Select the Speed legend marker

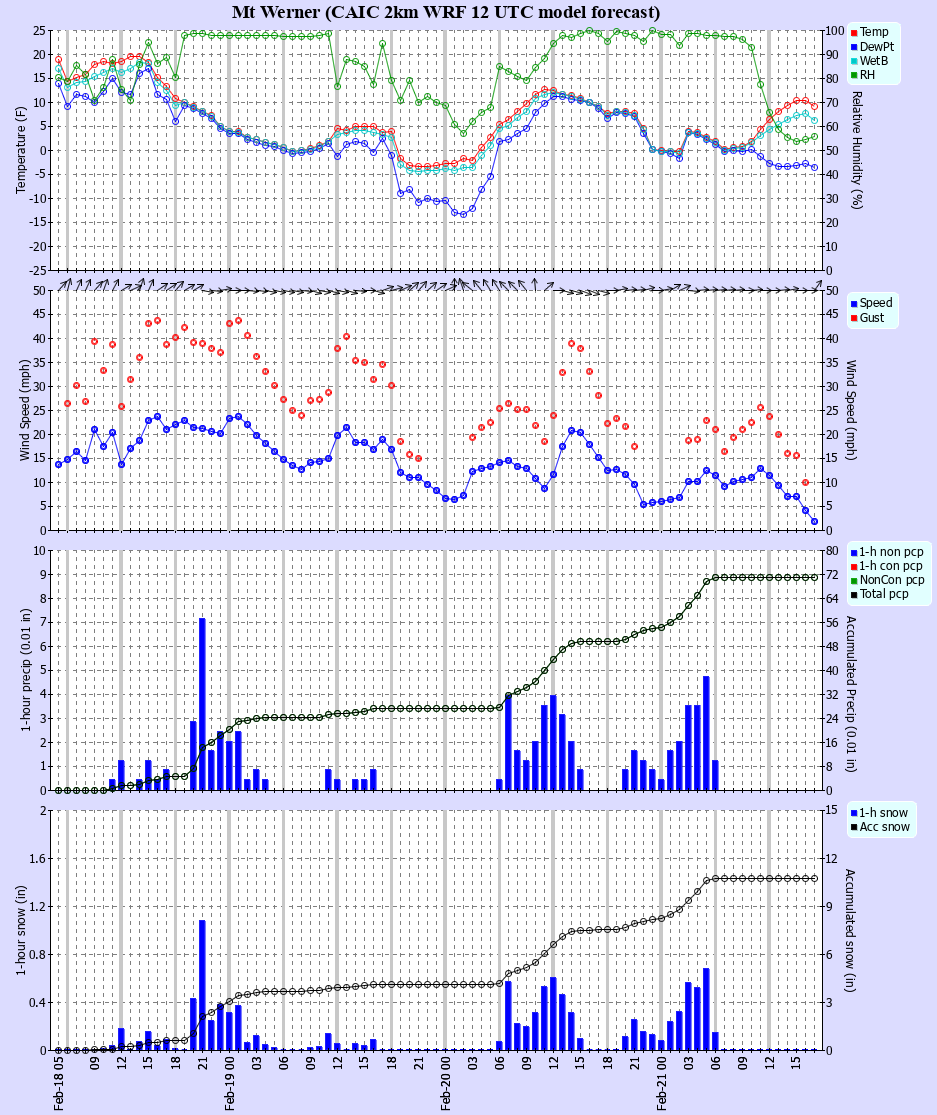[854, 303]
